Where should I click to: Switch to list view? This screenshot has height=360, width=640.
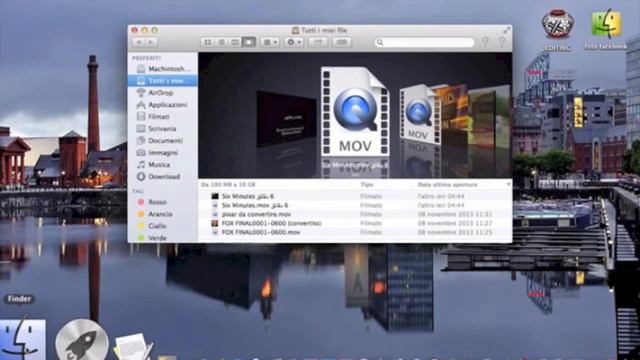[222, 42]
